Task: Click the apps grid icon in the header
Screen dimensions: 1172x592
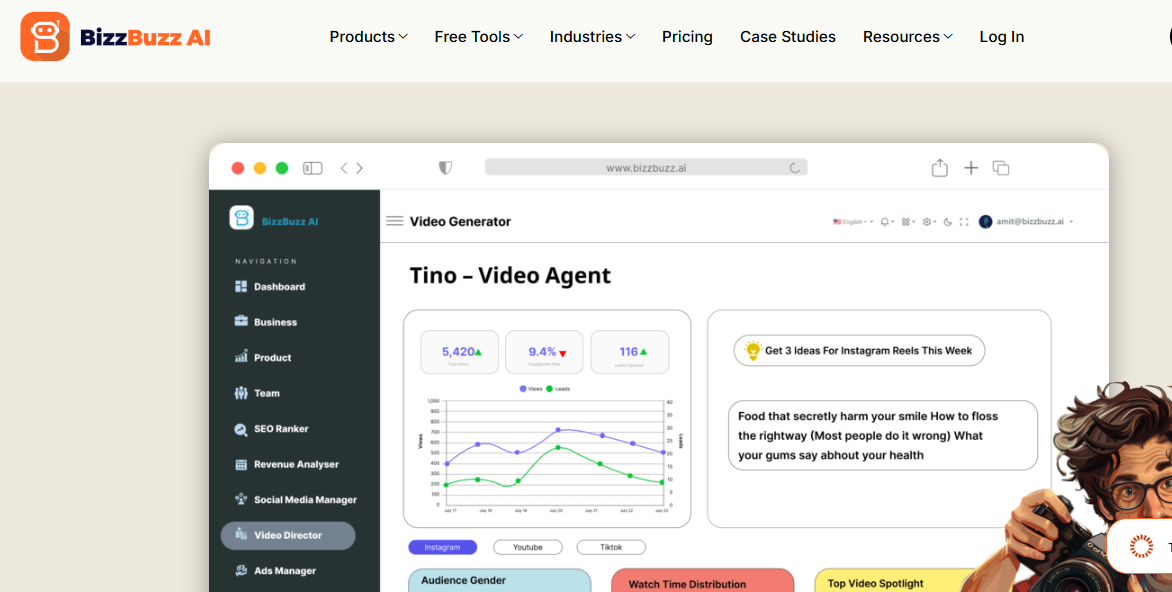Action: [906, 222]
